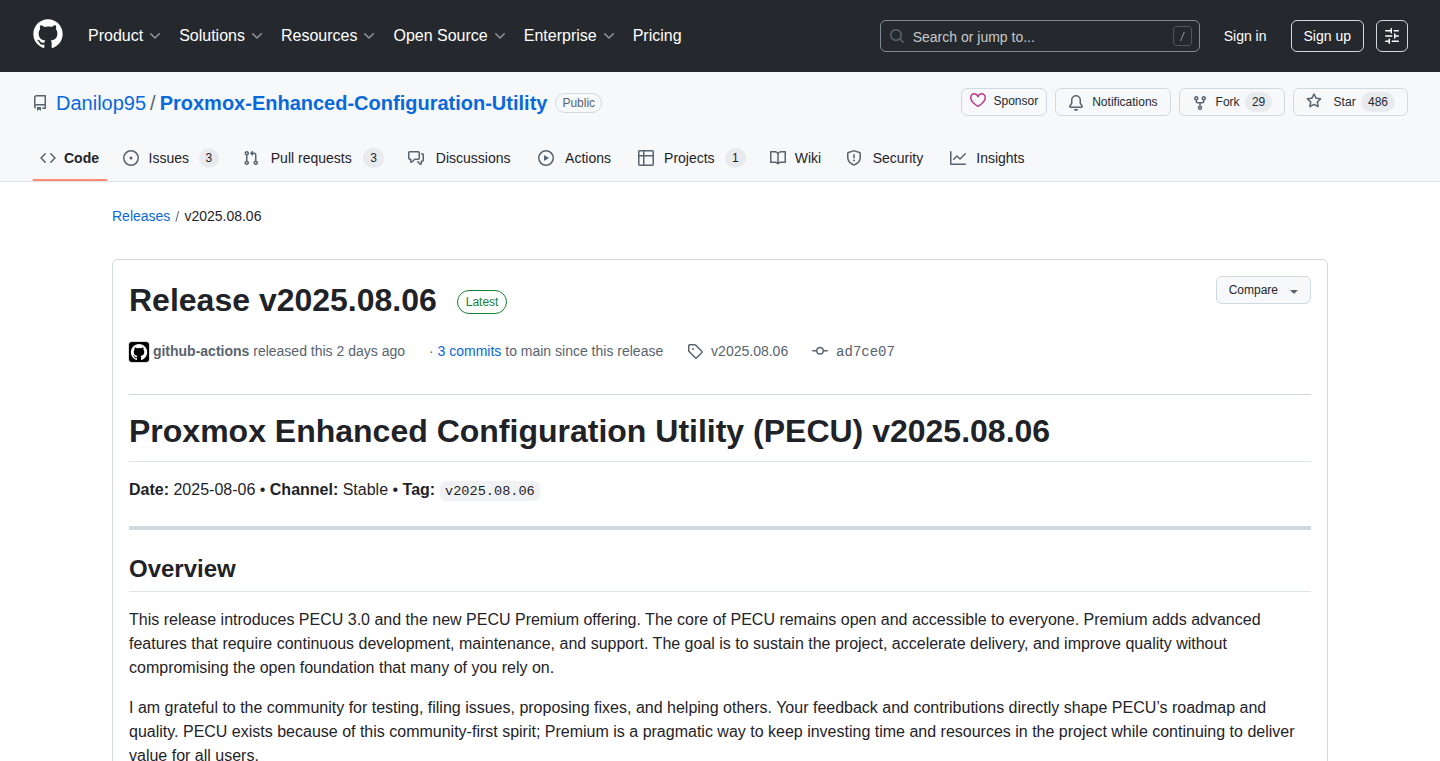
Task: Open the Danilop95 owner profile link
Action: pos(101,103)
